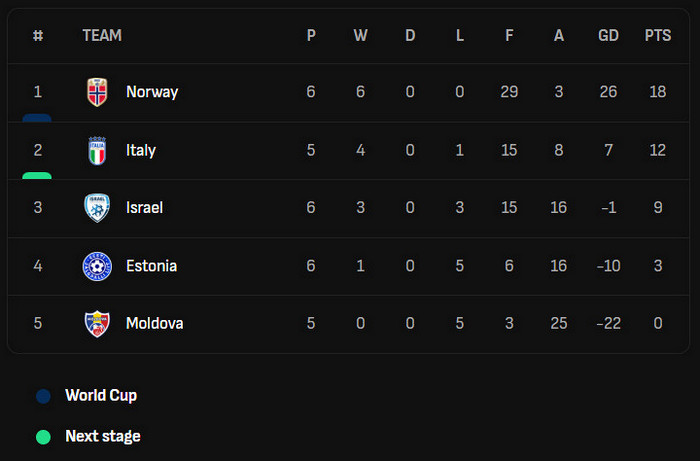Open the Italy team link
Image resolution: width=700 pixels, height=461 pixels.
pyautogui.click(x=141, y=150)
